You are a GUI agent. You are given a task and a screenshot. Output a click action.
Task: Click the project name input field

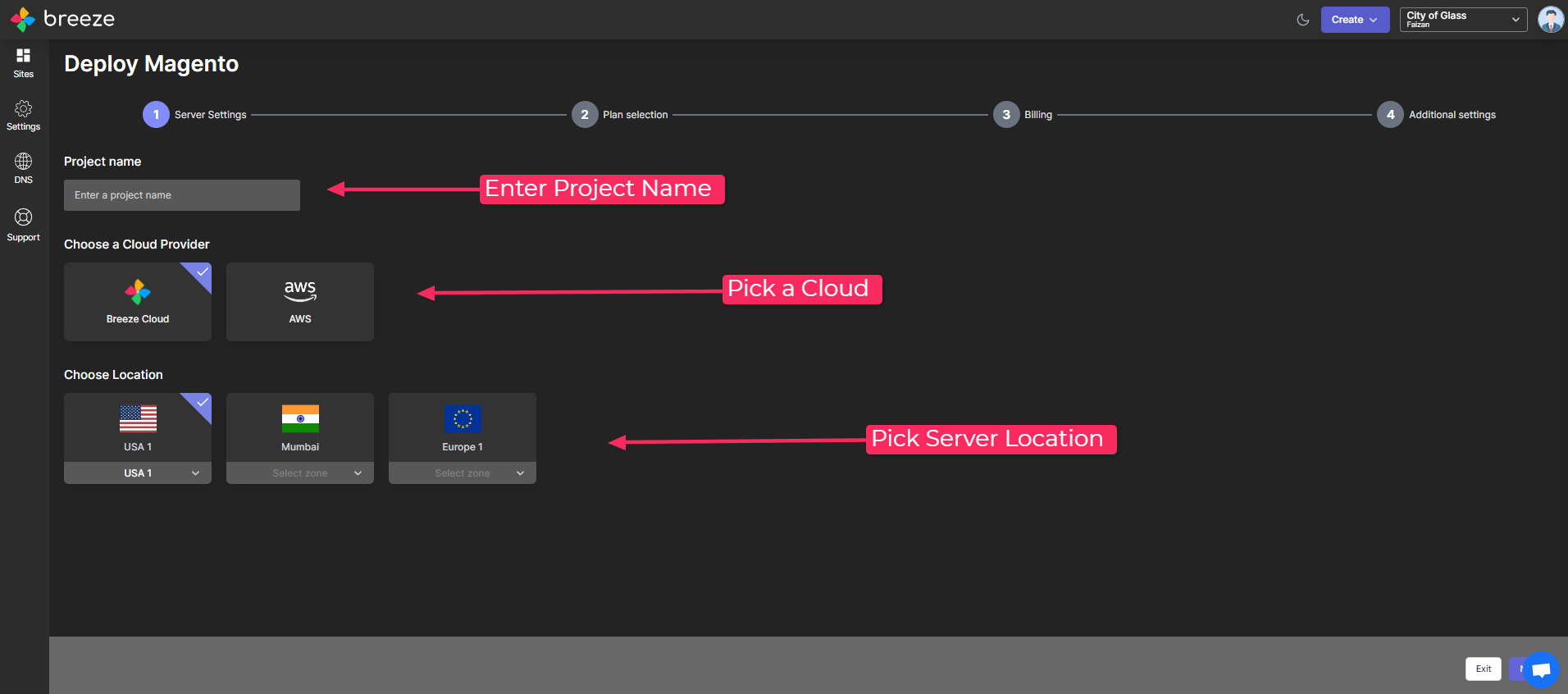click(182, 195)
